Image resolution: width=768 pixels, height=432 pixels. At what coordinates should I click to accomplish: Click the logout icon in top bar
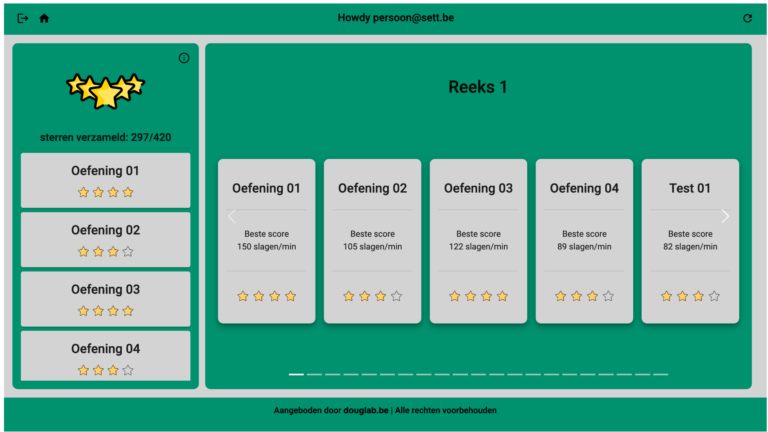(x=23, y=18)
